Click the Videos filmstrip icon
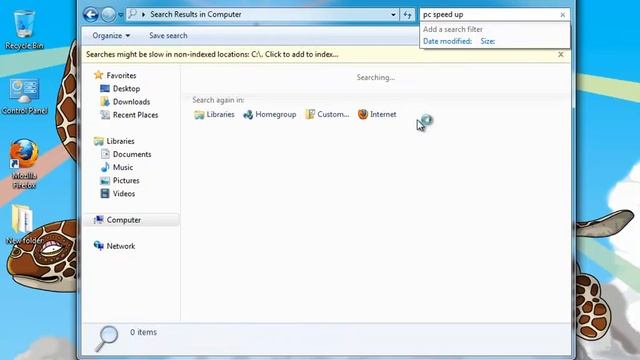This screenshot has width=640, height=360. point(105,193)
